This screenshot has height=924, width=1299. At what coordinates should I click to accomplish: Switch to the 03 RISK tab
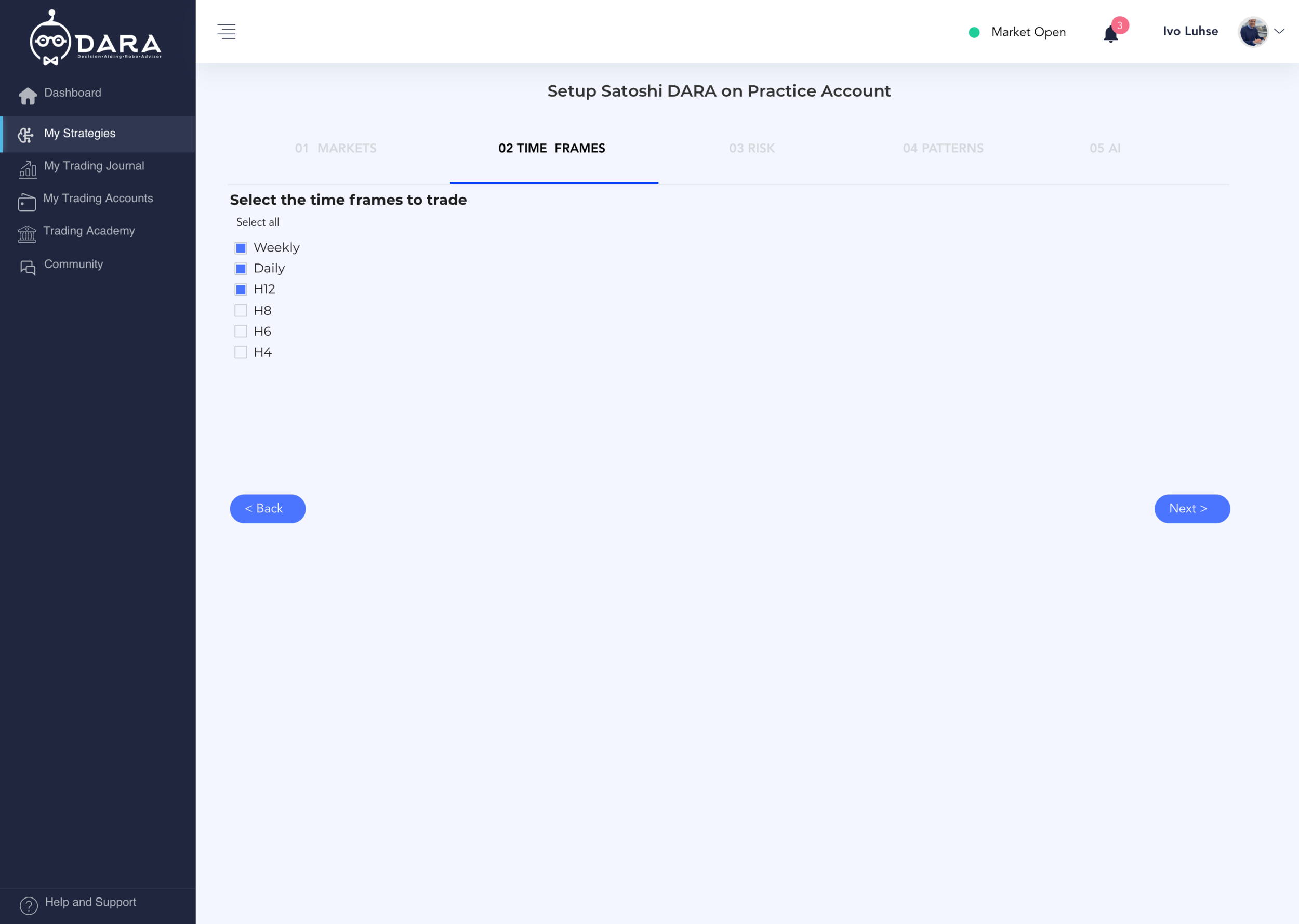point(752,148)
